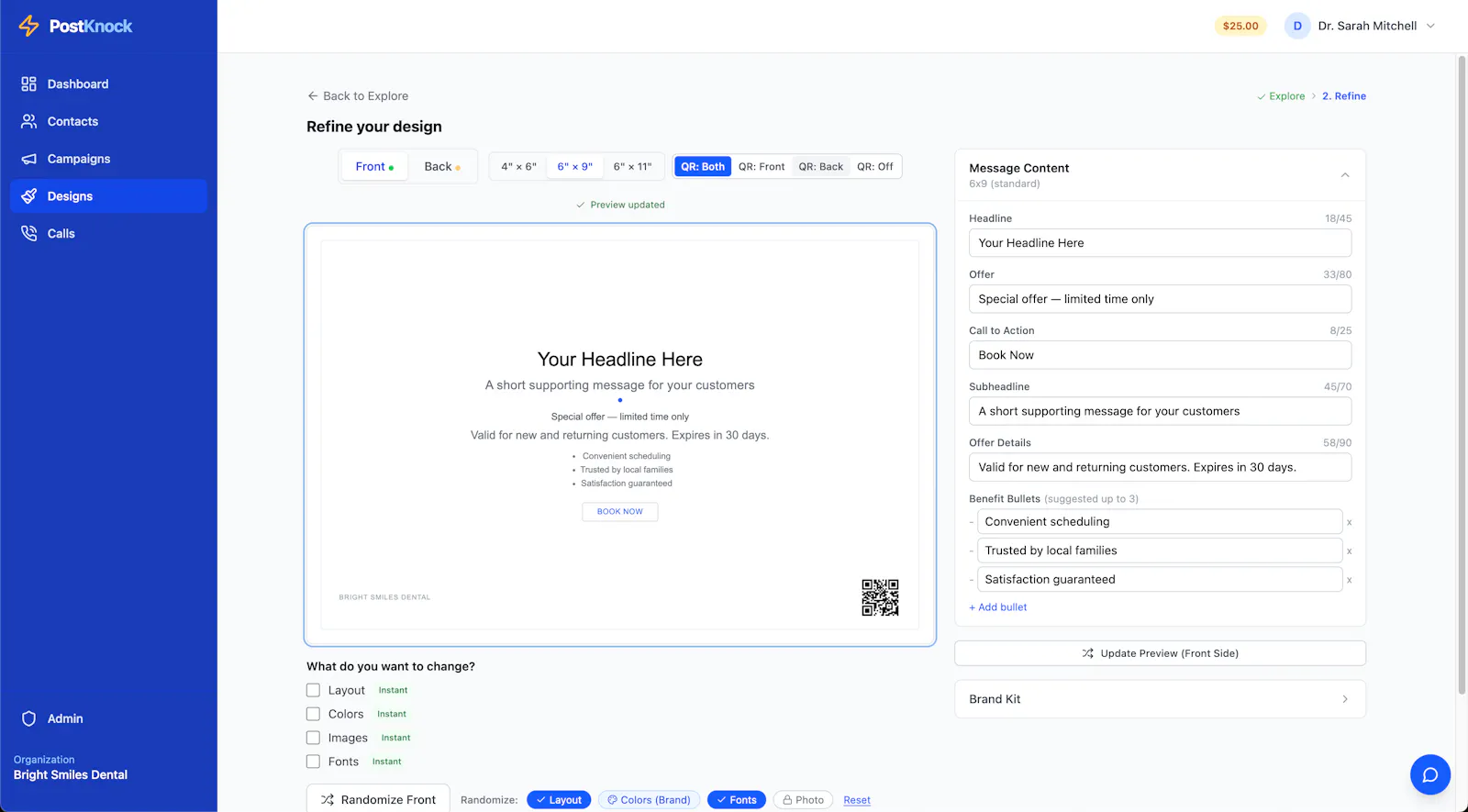Toggle the Layout randomize chip
Viewport: 1468px width, 812px height.
[559, 800]
